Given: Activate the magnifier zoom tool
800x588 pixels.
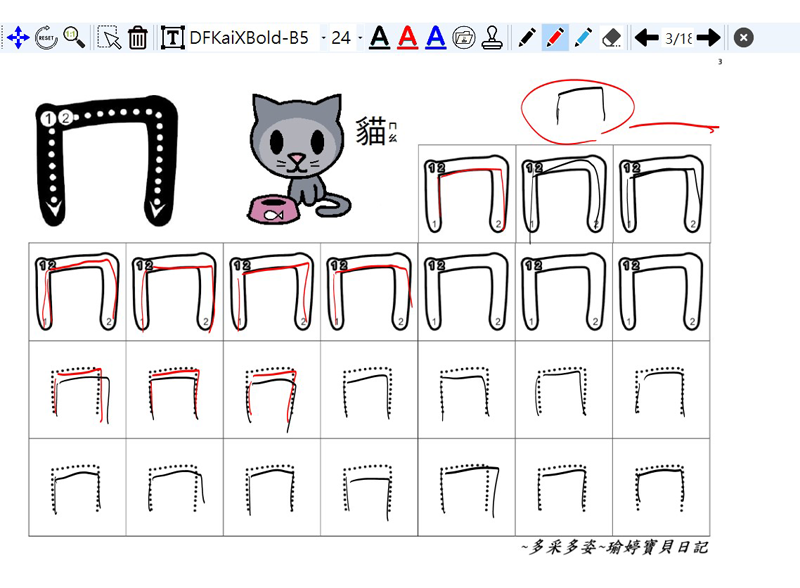Looking at the screenshot, I should tap(74, 38).
